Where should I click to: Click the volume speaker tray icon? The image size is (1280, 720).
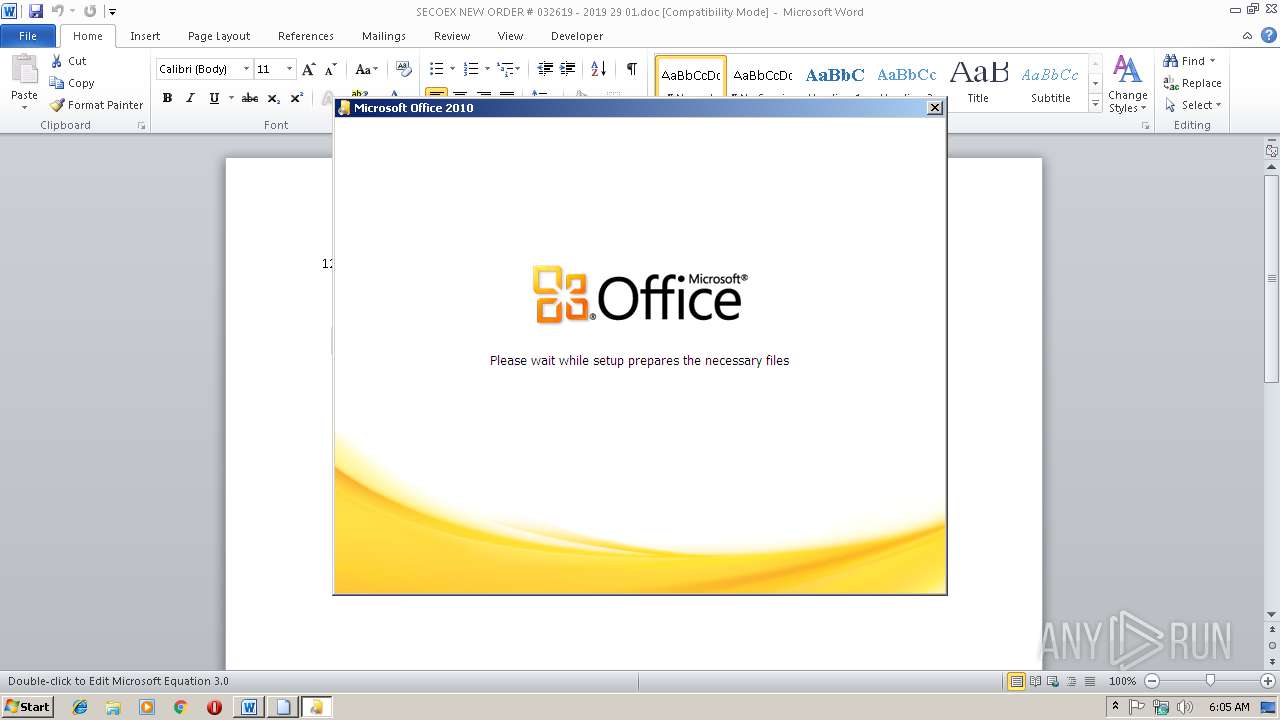1185,707
